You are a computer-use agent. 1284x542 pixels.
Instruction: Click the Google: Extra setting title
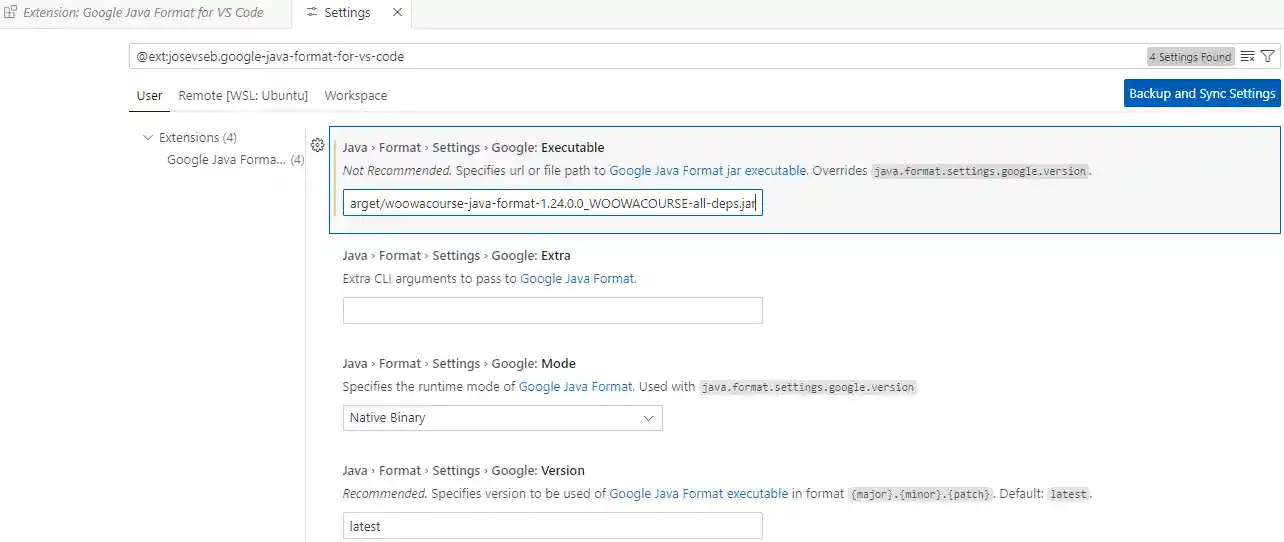456,255
